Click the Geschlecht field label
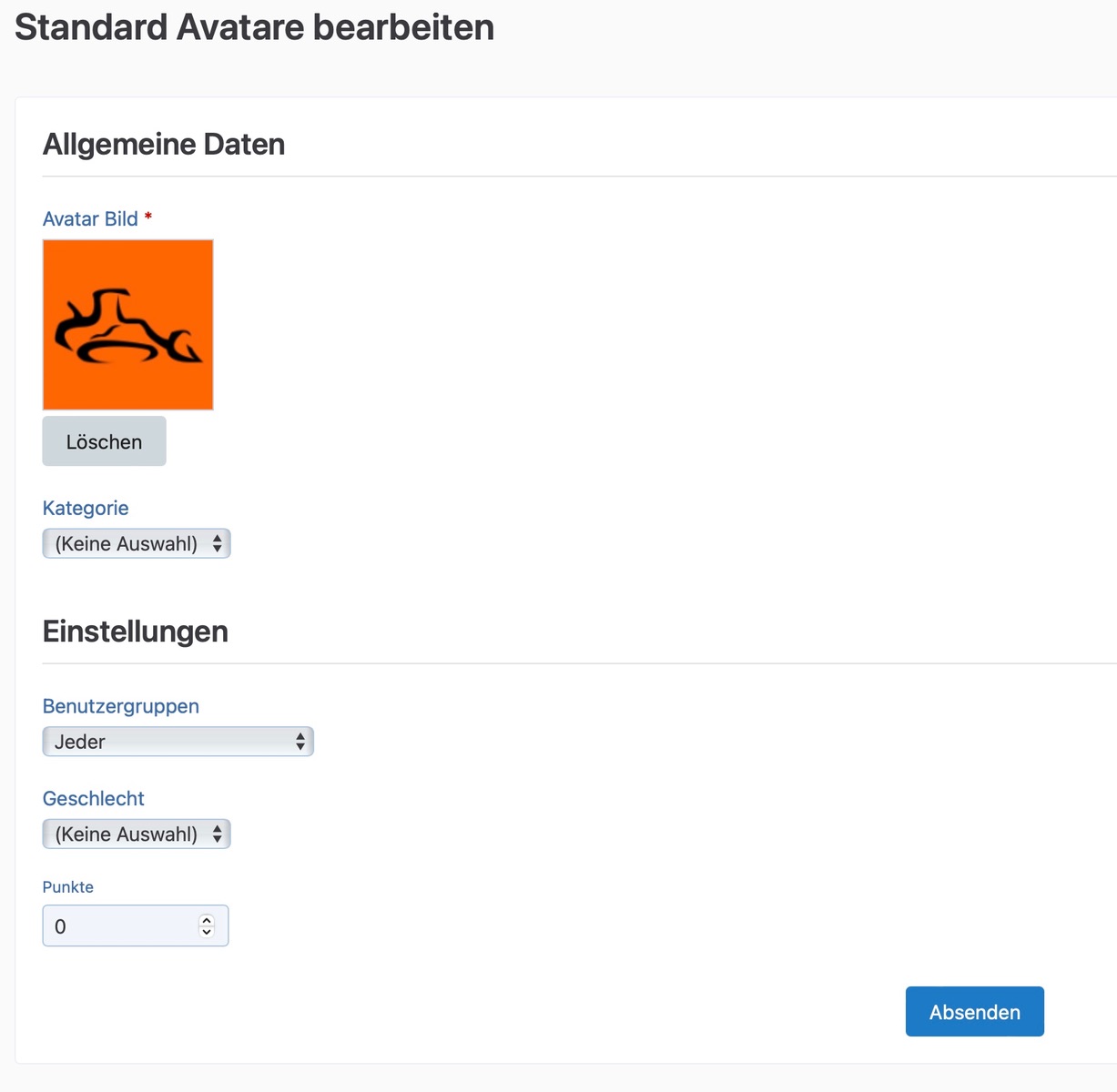The height and width of the screenshot is (1092, 1117). [94, 799]
